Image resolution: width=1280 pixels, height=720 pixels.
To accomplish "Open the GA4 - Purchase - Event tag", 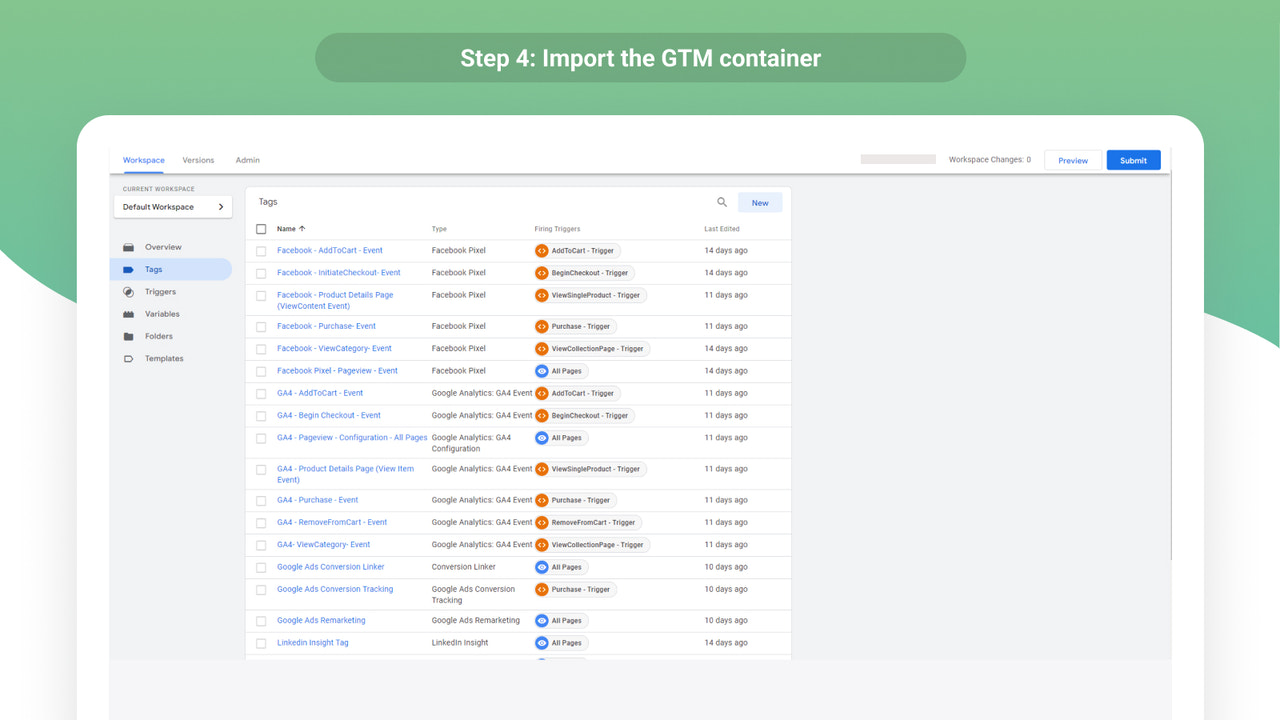I will click(x=317, y=499).
